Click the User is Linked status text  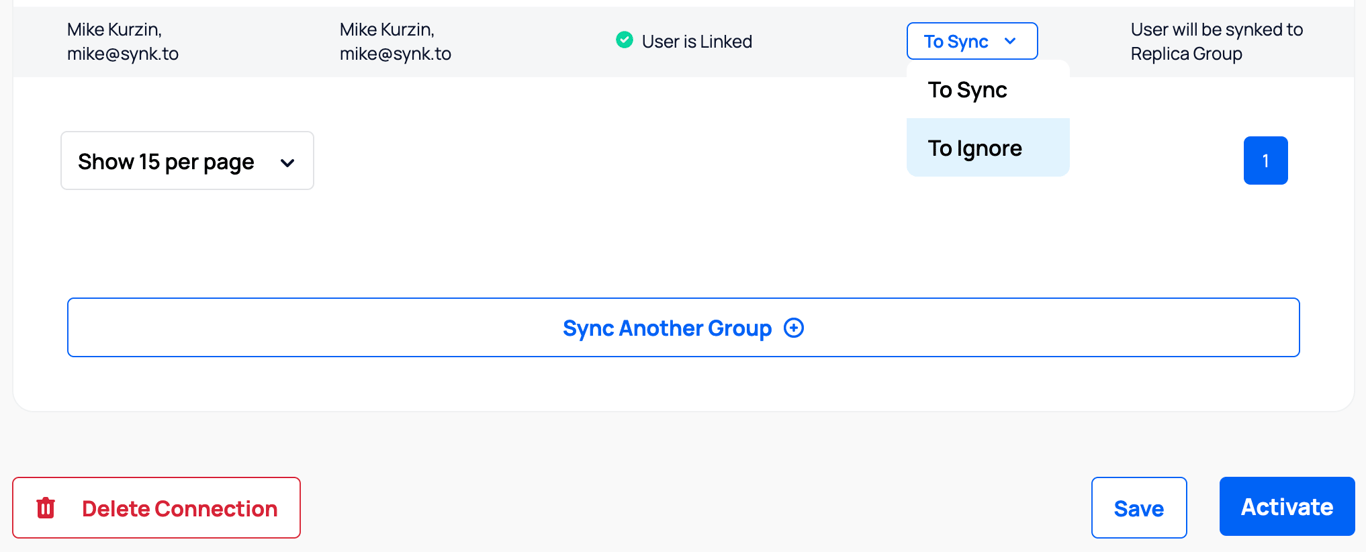pyautogui.click(x=697, y=42)
